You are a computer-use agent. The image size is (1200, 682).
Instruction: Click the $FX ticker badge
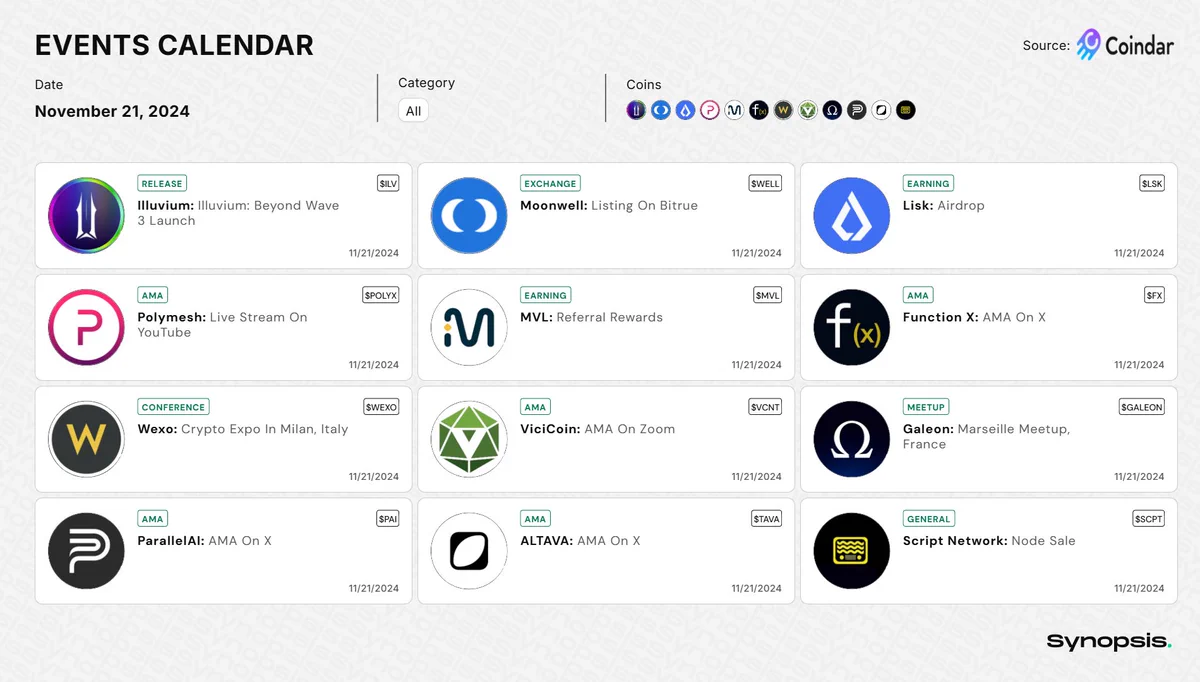[1154, 295]
